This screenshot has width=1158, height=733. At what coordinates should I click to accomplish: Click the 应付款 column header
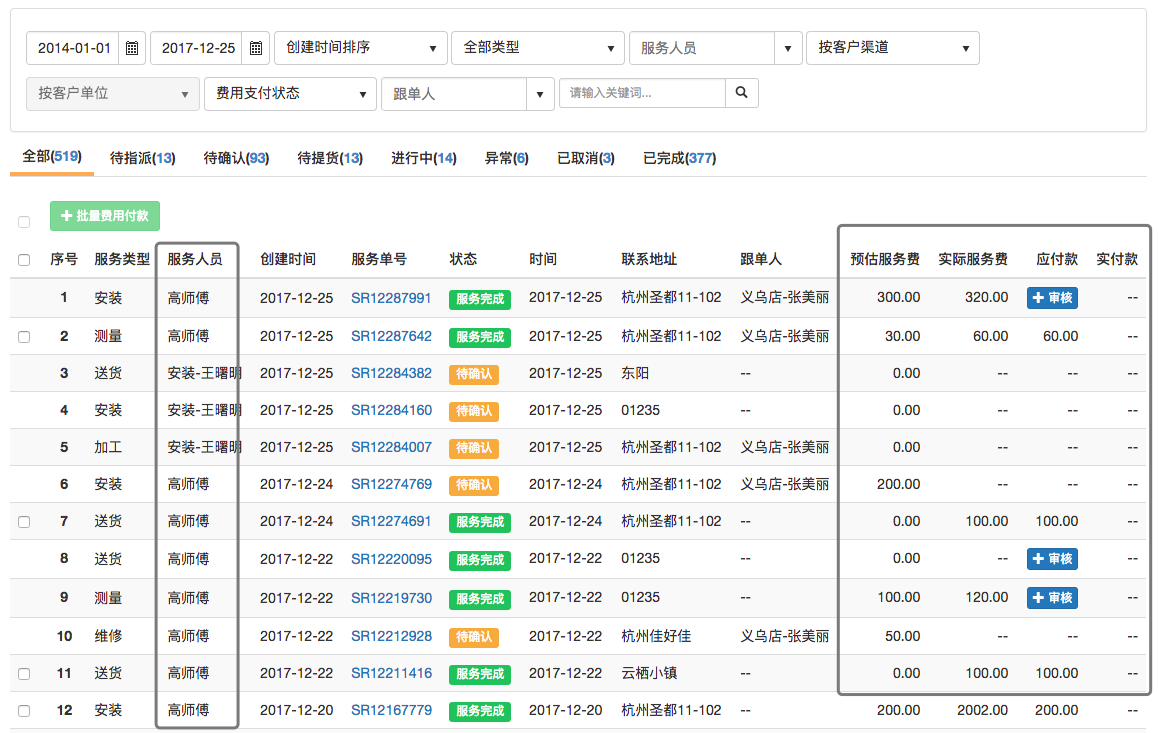(1057, 259)
